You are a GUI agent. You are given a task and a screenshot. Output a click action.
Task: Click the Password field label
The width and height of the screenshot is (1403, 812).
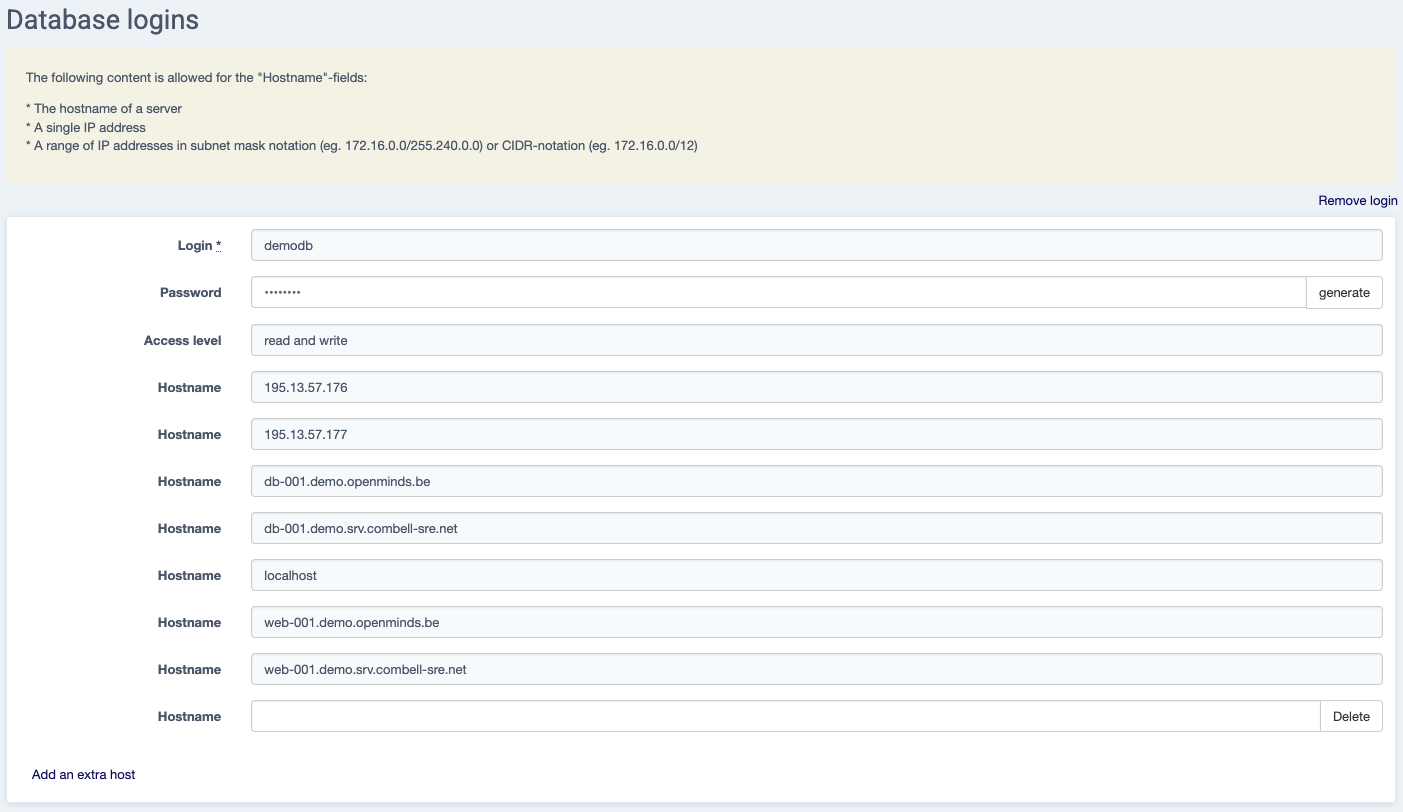click(x=190, y=293)
